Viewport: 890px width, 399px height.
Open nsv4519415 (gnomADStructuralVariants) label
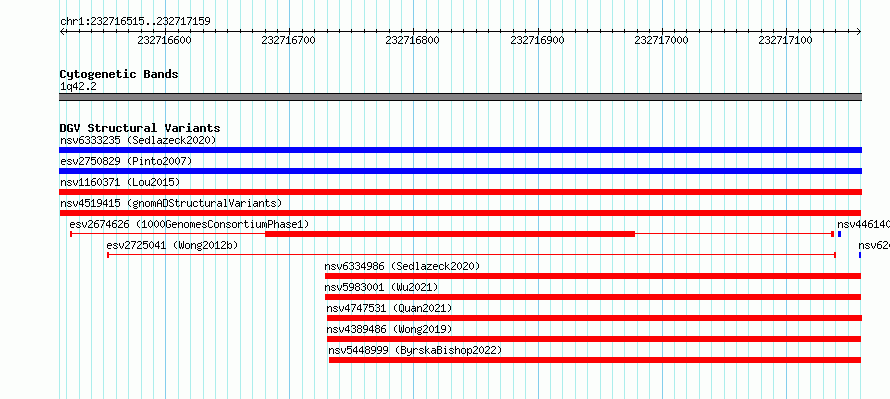click(x=171, y=204)
